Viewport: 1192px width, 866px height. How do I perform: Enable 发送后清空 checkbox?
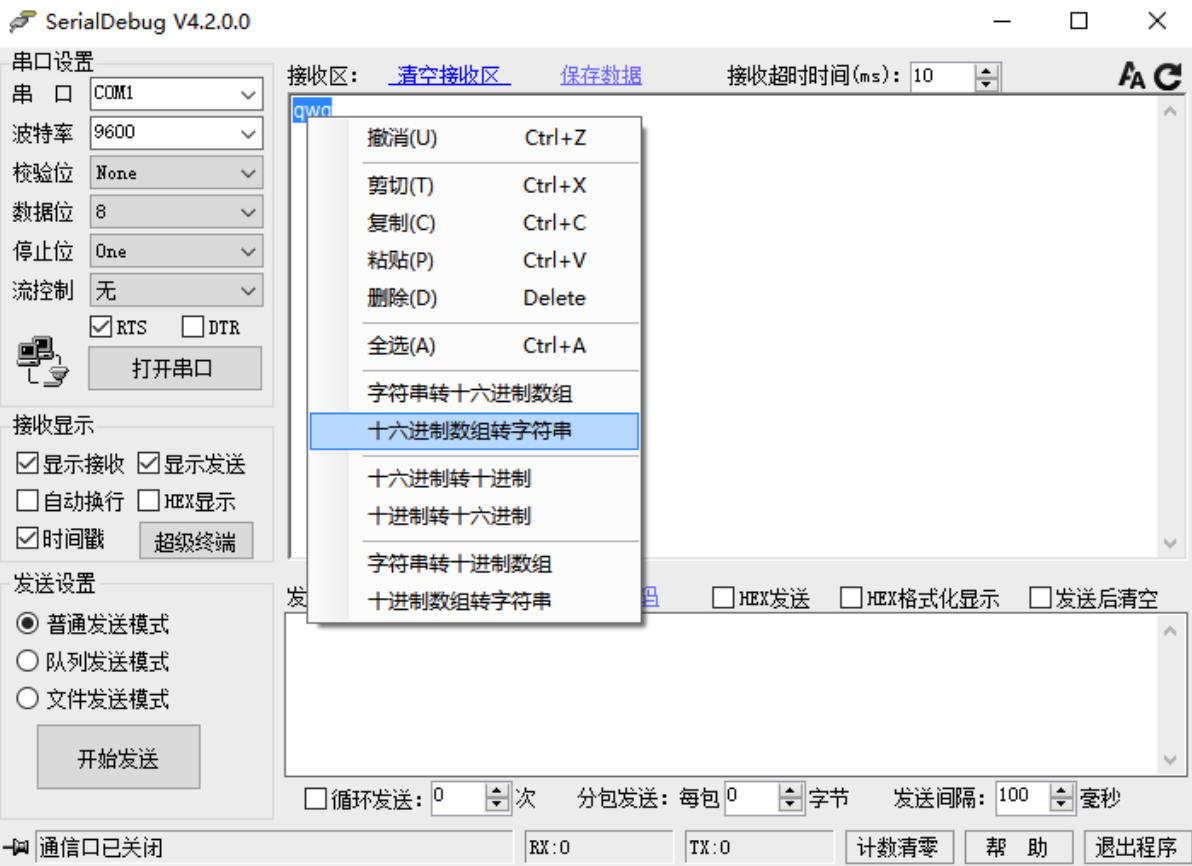coord(1040,598)
